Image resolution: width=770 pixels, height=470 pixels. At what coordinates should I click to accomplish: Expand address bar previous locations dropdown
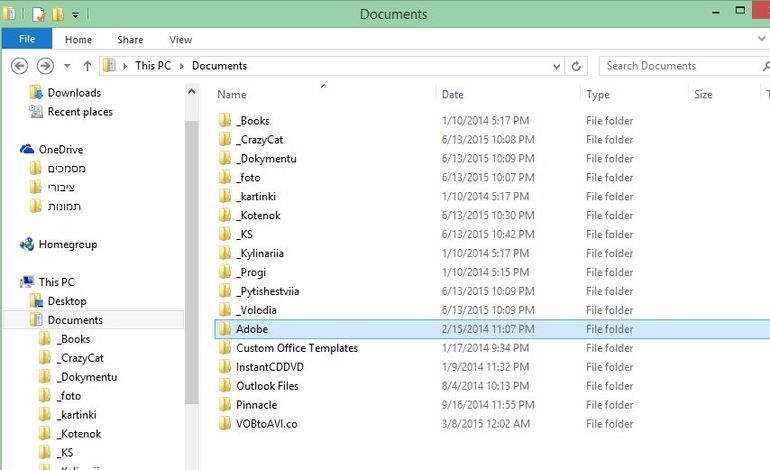[555, 66]
